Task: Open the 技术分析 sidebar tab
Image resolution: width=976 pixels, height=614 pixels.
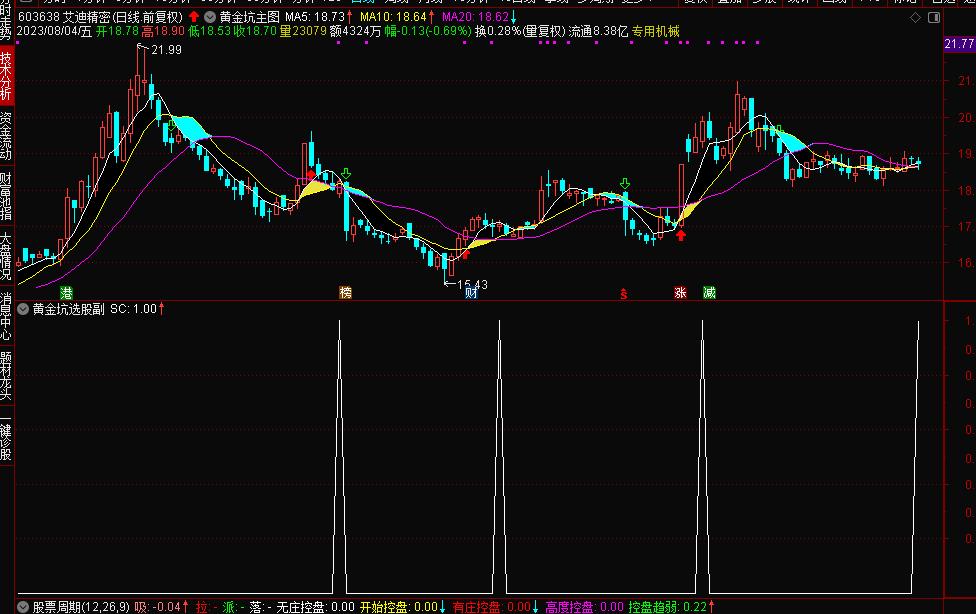Action: (6, 76)
